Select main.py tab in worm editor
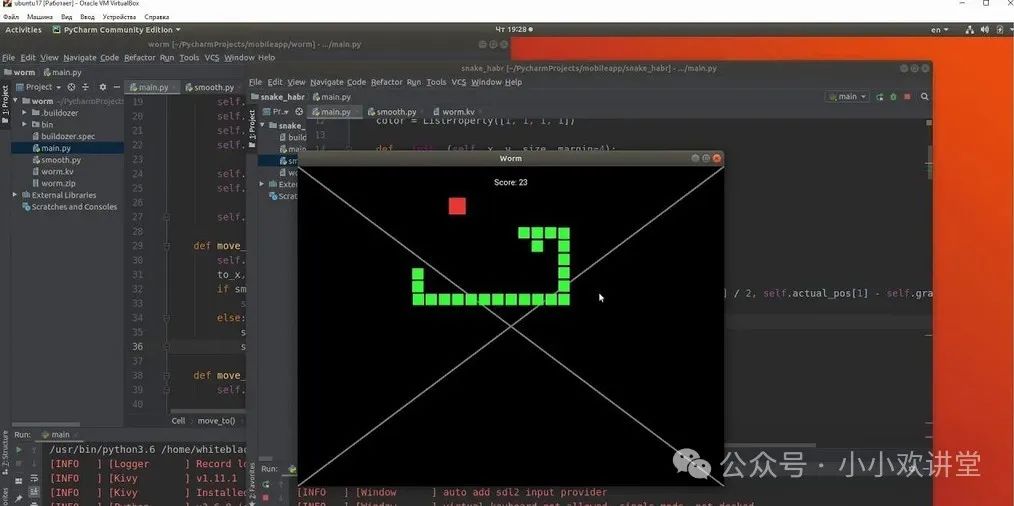Image resolution: width=1014 pixels, height=506 pixels. pos(151,87)
